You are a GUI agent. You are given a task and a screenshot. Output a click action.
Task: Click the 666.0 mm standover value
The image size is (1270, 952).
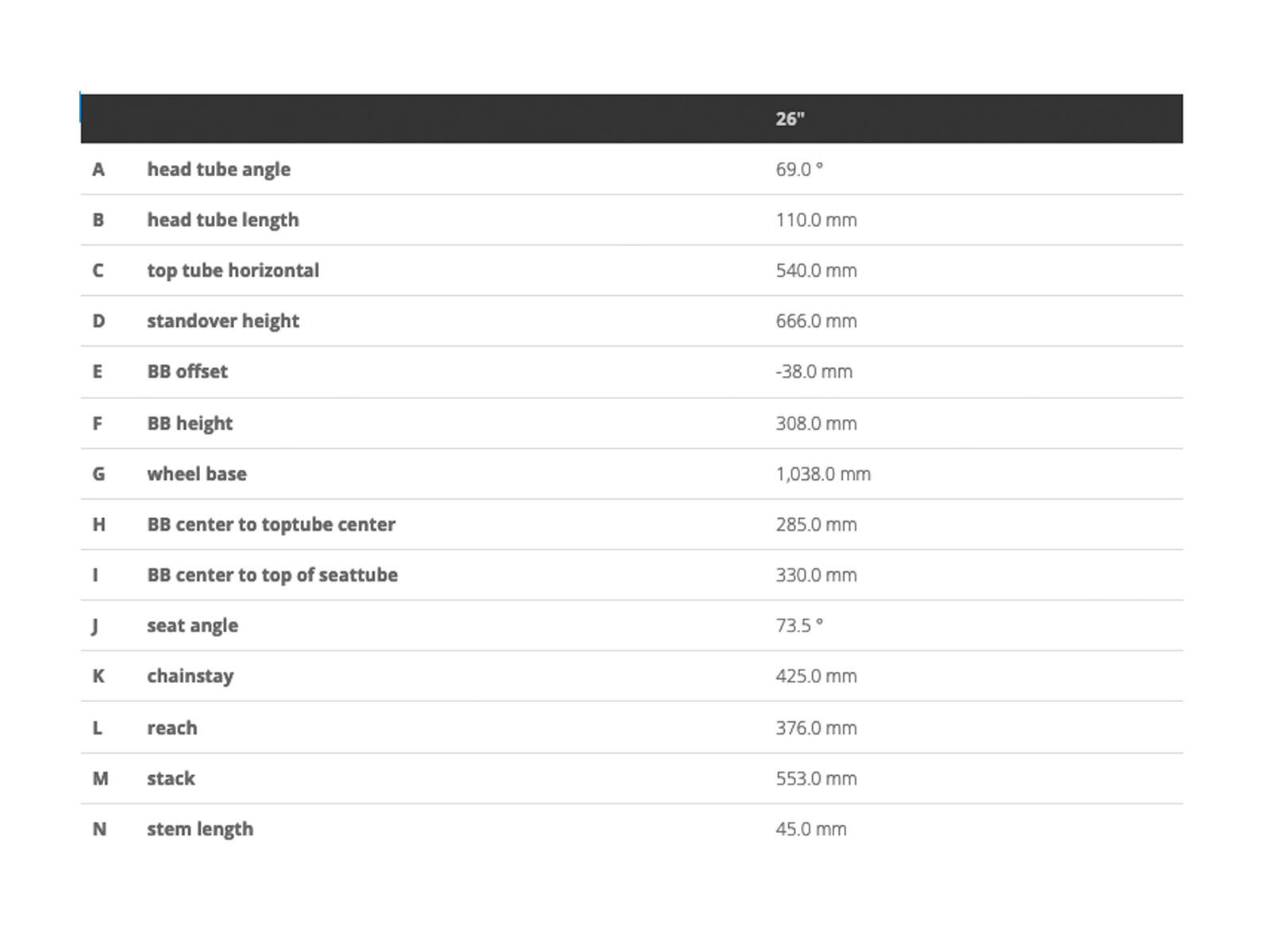pos(816,321)
